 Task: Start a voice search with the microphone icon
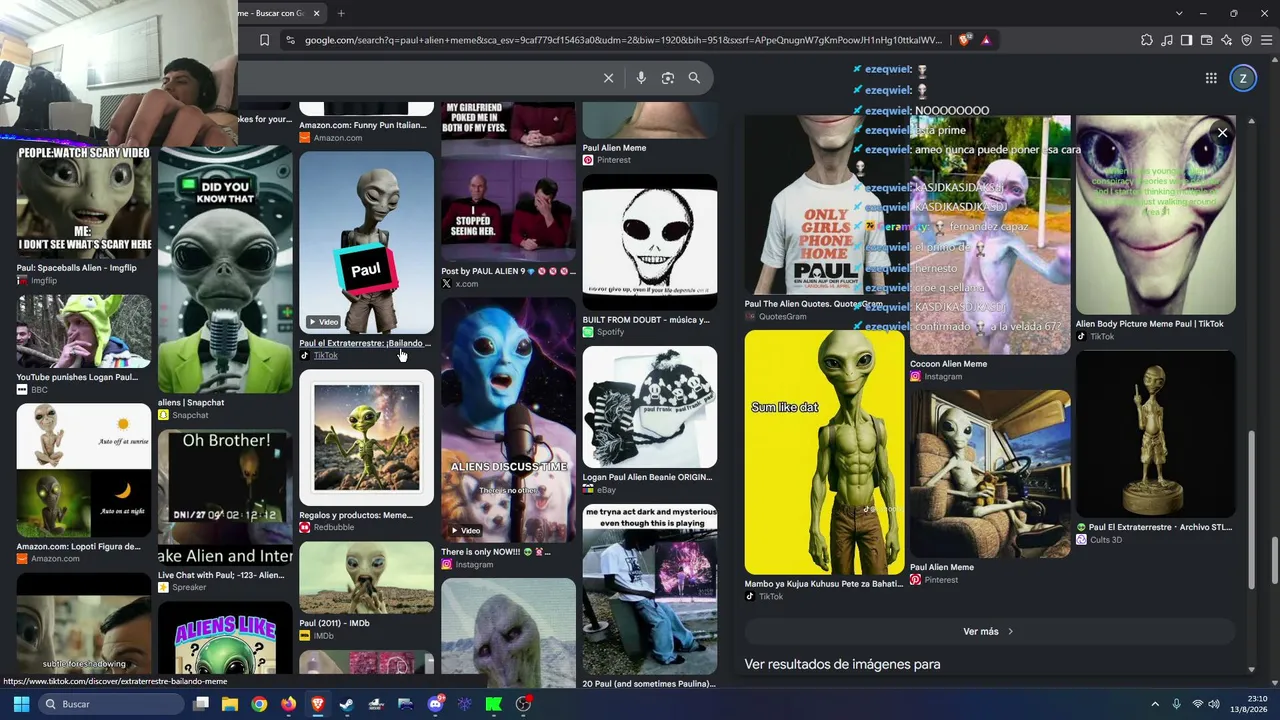point(641,78)
